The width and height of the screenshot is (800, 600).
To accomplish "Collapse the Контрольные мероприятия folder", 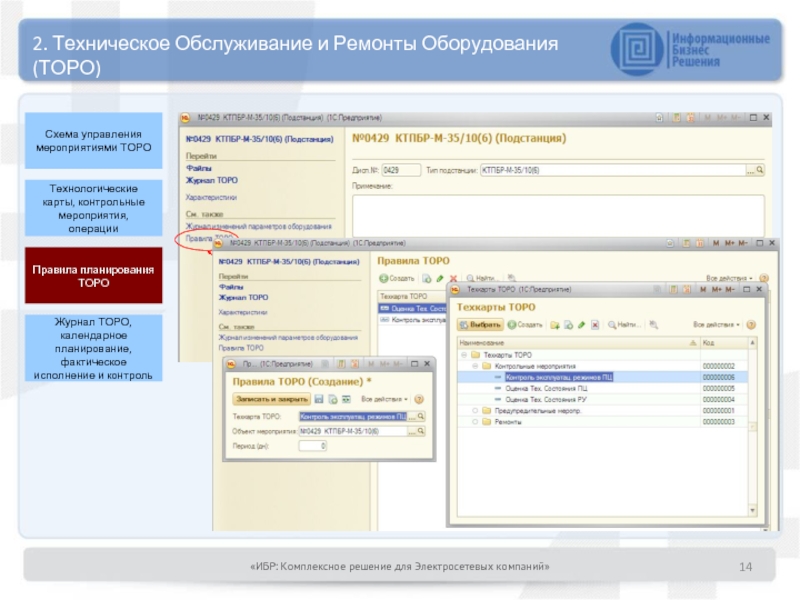I will [474, 366].
